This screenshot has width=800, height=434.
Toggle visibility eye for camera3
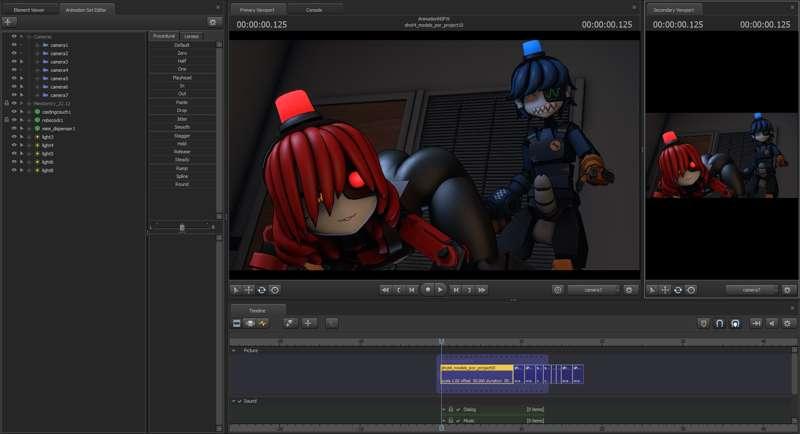click(x=14, y=61)
